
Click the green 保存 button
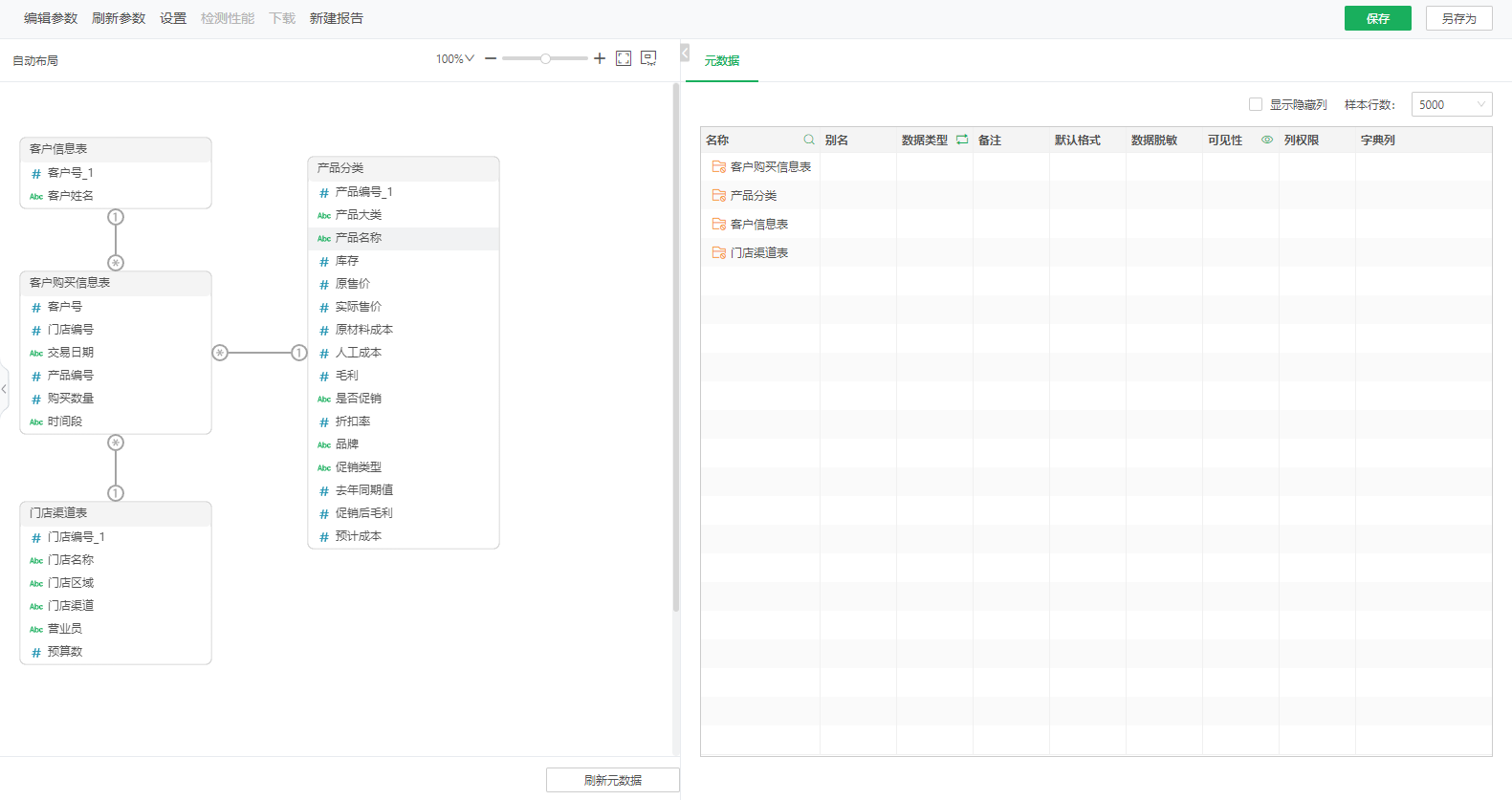coord(1377,18)
